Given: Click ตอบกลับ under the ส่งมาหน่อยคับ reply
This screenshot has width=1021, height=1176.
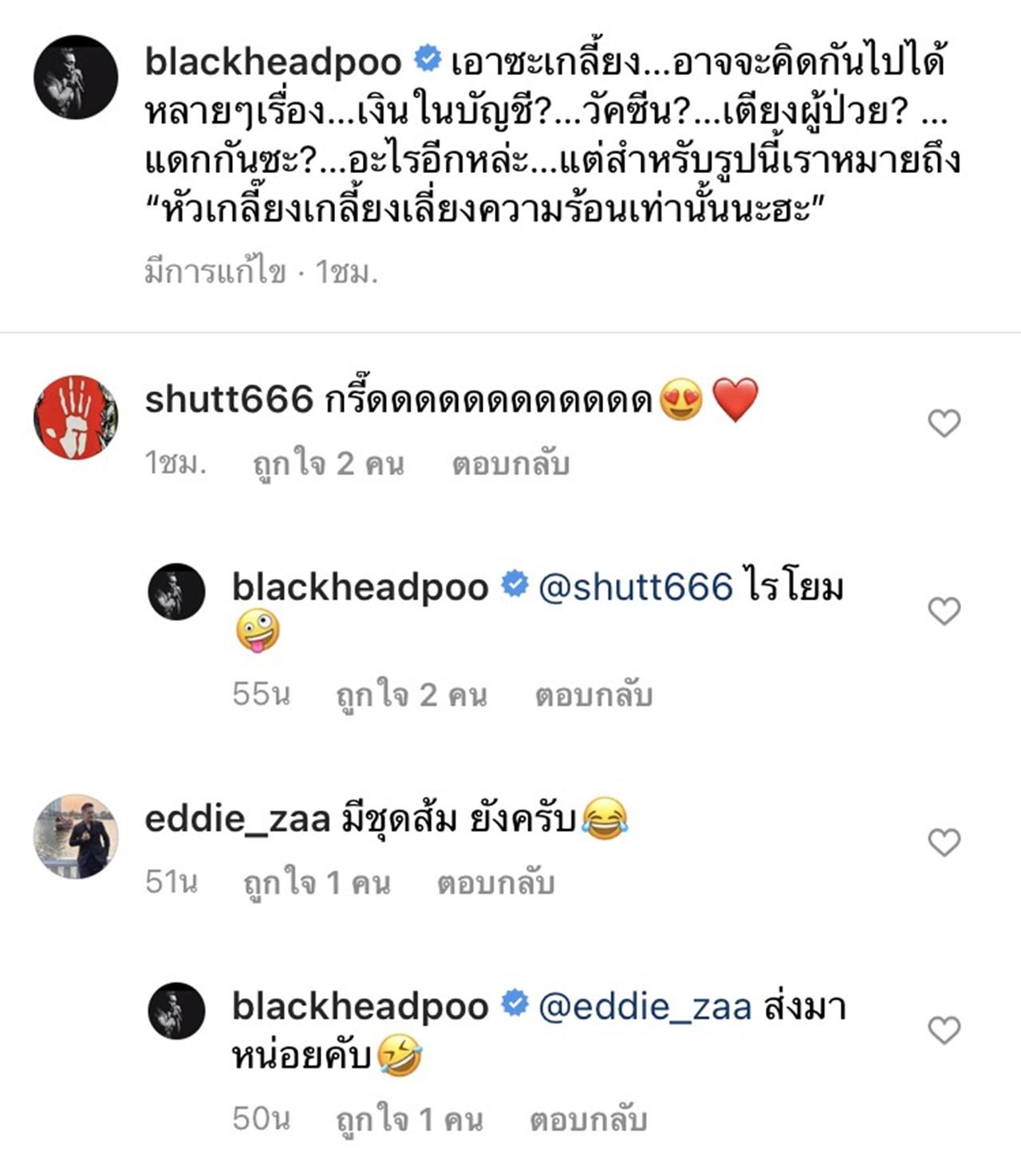Looking at the screenshot, I should coord(589,1119).
